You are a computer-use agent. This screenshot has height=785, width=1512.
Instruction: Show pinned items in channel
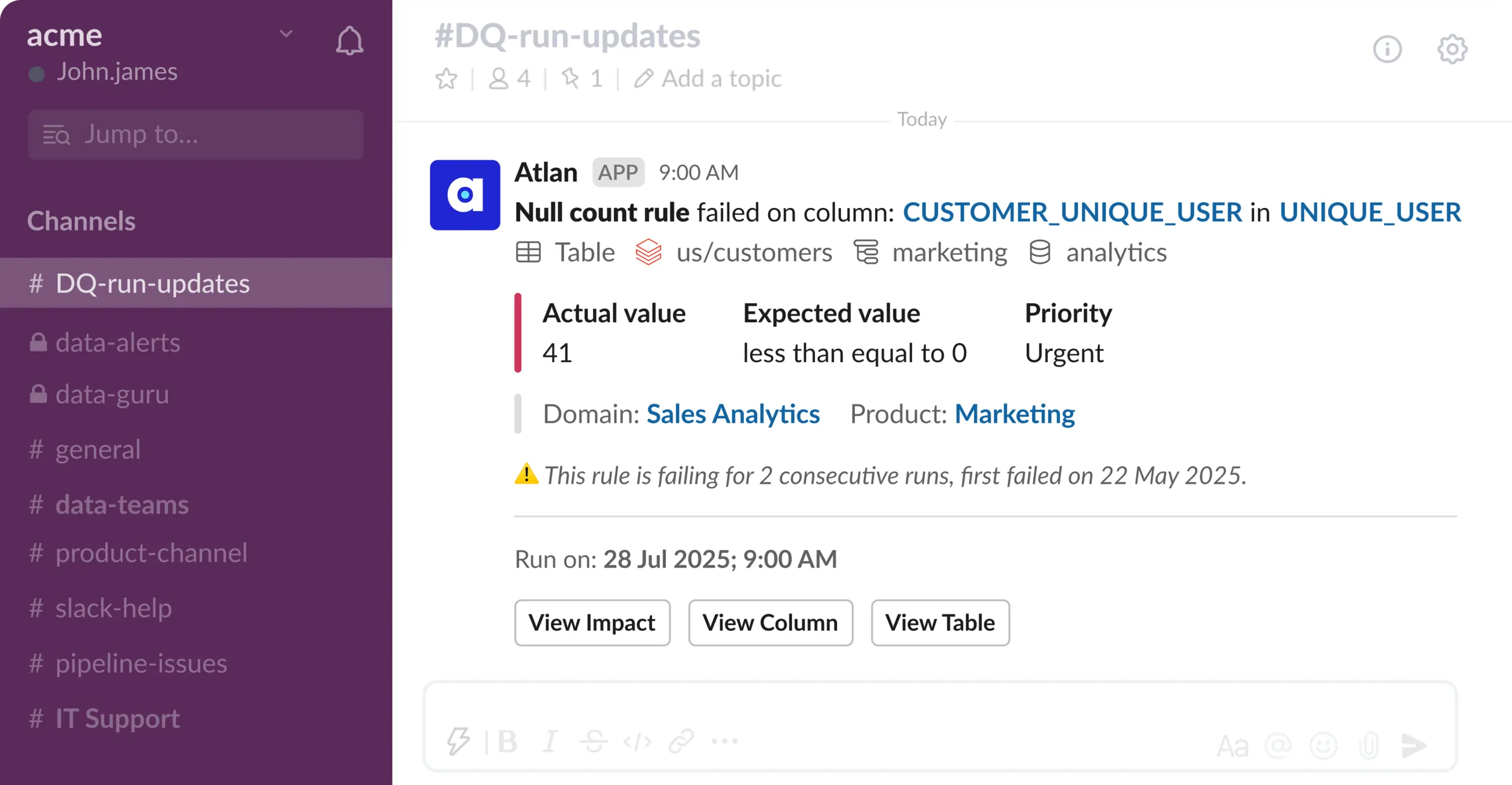(x=581, y=79)
